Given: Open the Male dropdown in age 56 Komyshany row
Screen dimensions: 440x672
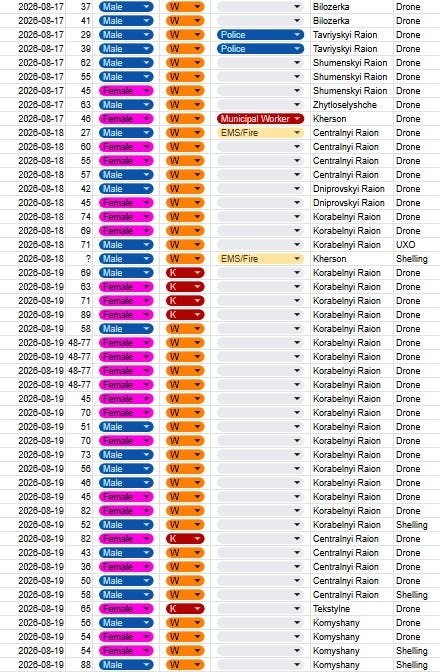Looking at the screenshot, I should [126, 623].
